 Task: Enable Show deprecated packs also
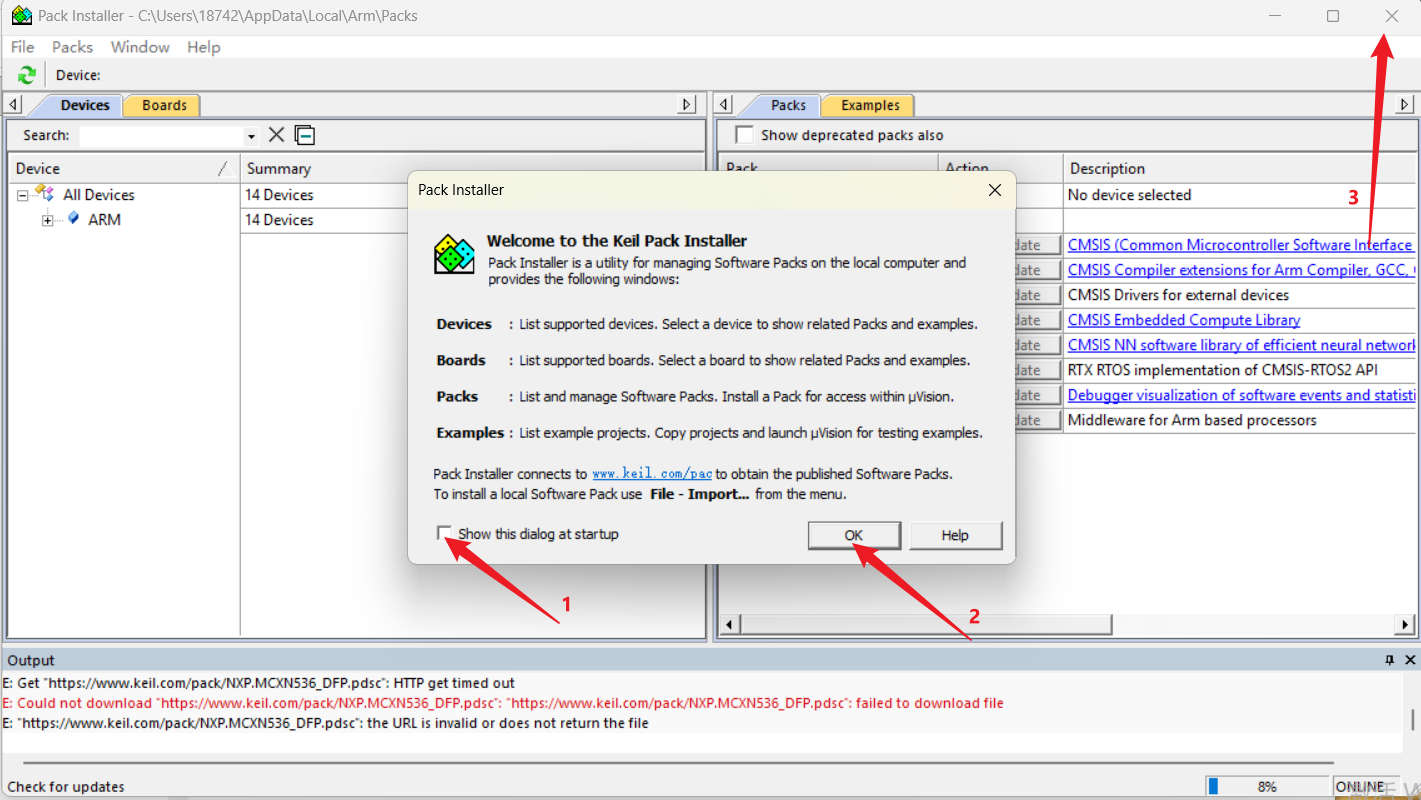[x=744, y=135]
